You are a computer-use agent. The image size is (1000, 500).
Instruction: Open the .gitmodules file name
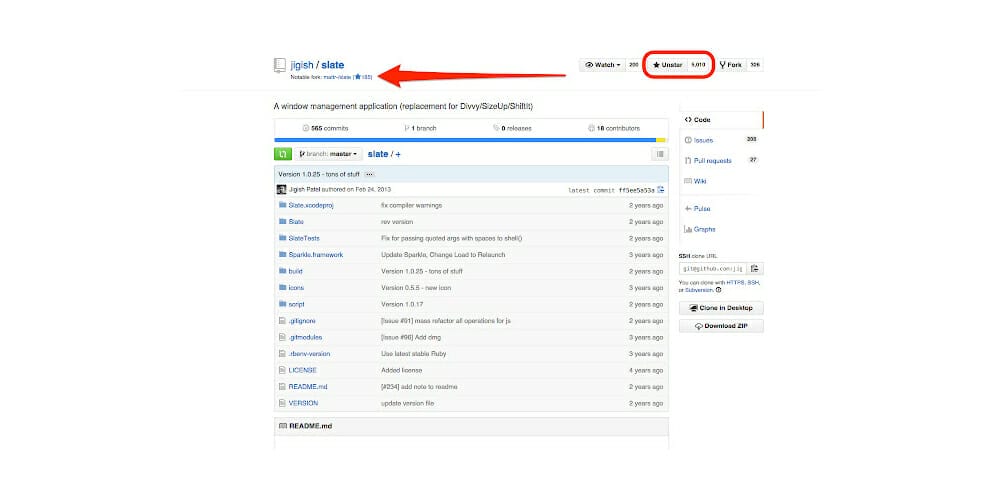point(305,337)
